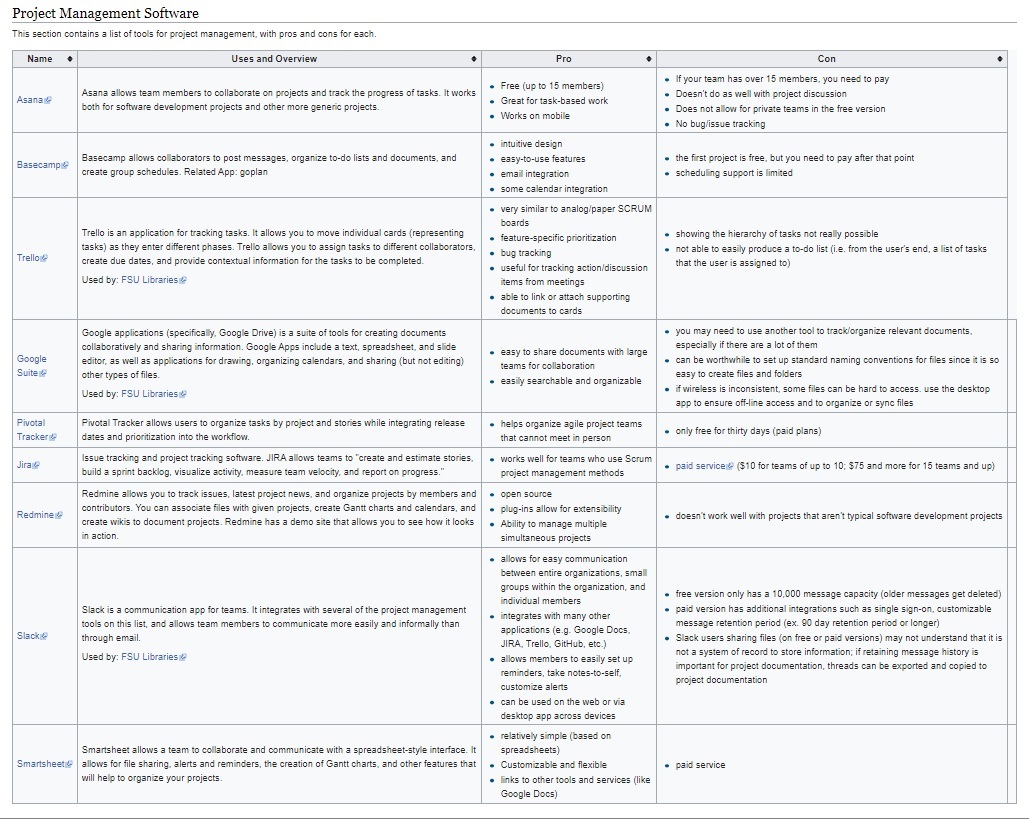
Task: Click the Con column header text
Action: (826, 59)
